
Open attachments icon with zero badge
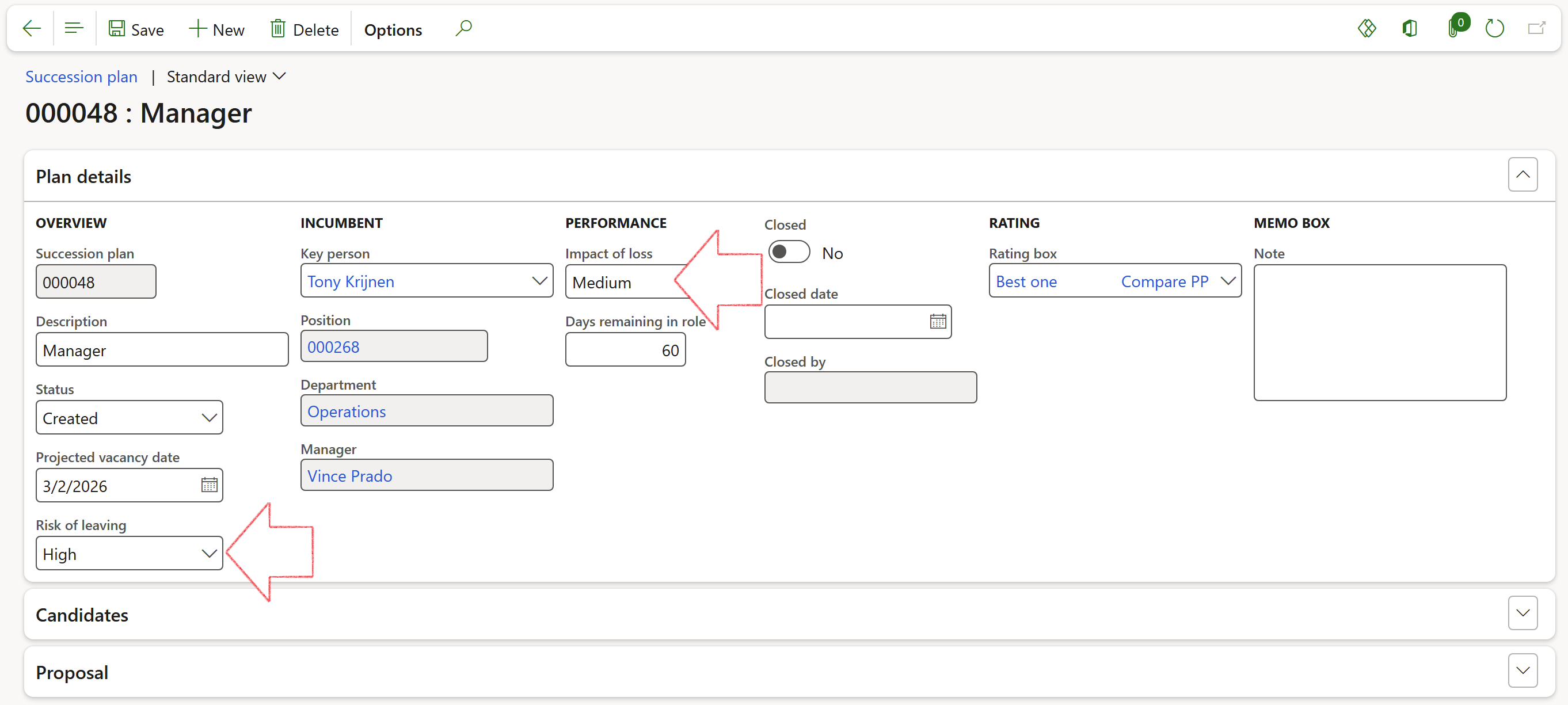pos(1454,29)
